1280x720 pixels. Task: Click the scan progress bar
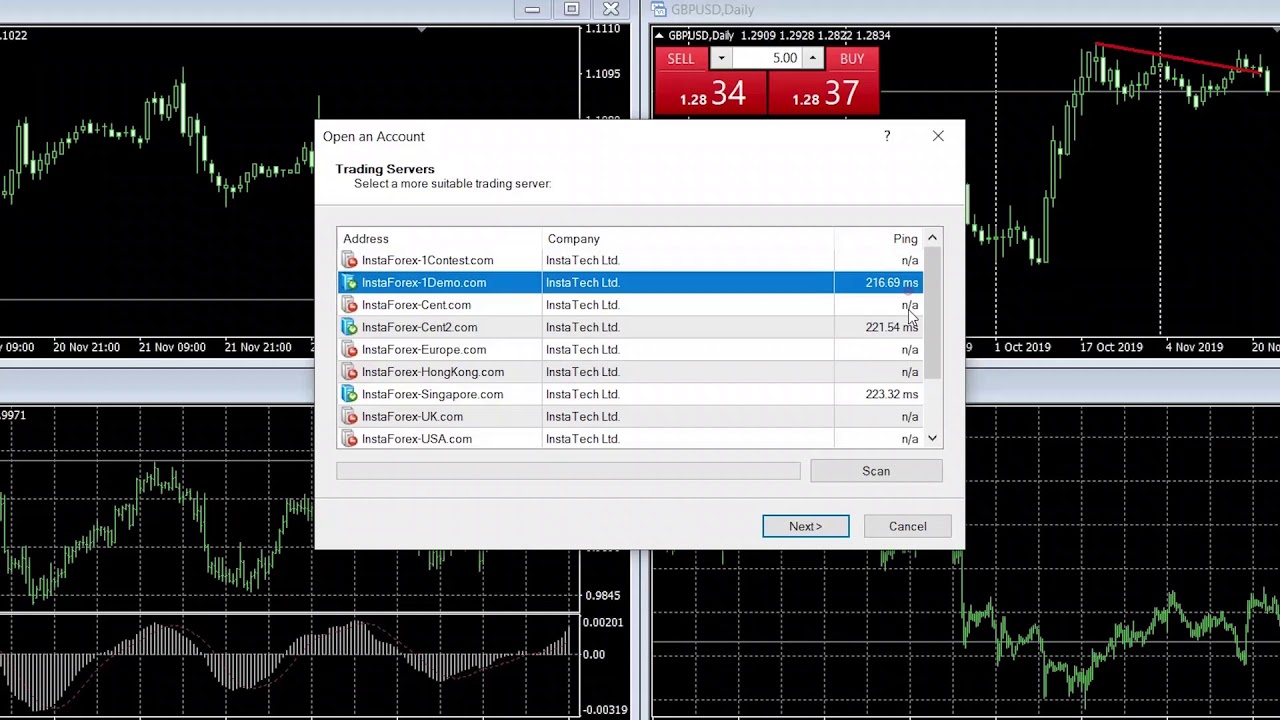[x=568, y=471]
